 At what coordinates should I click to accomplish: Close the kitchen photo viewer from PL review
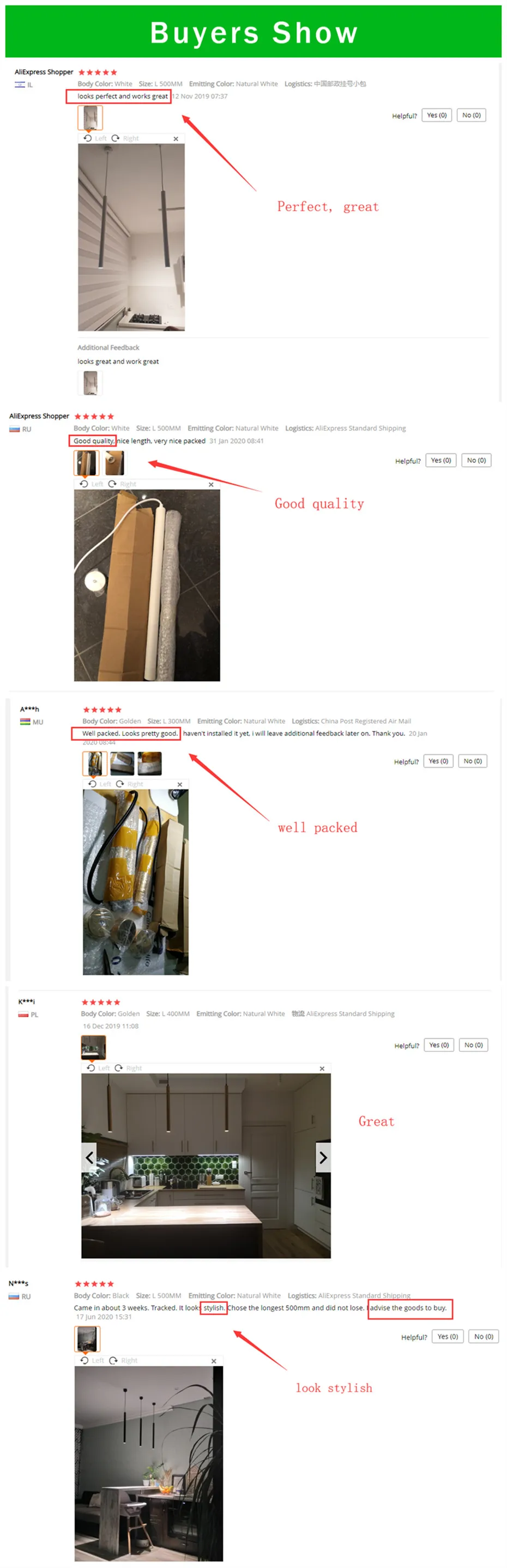click(322, 1068)
